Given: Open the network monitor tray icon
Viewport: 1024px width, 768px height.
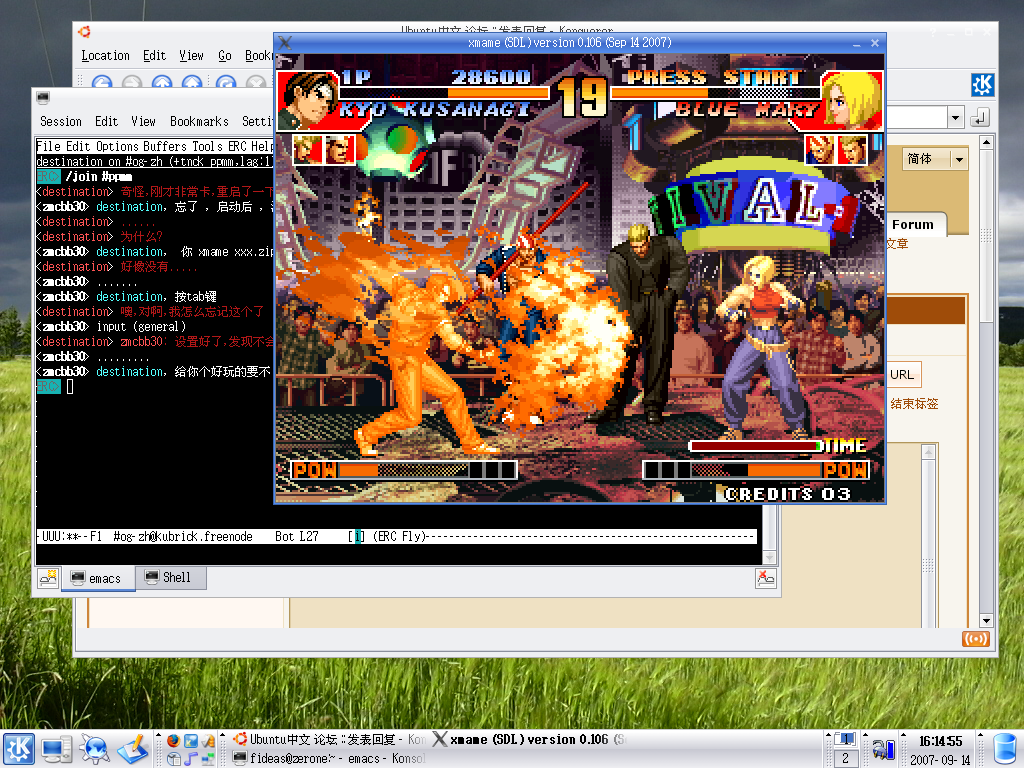Looking at the screenshot, I should pos(883,748).
